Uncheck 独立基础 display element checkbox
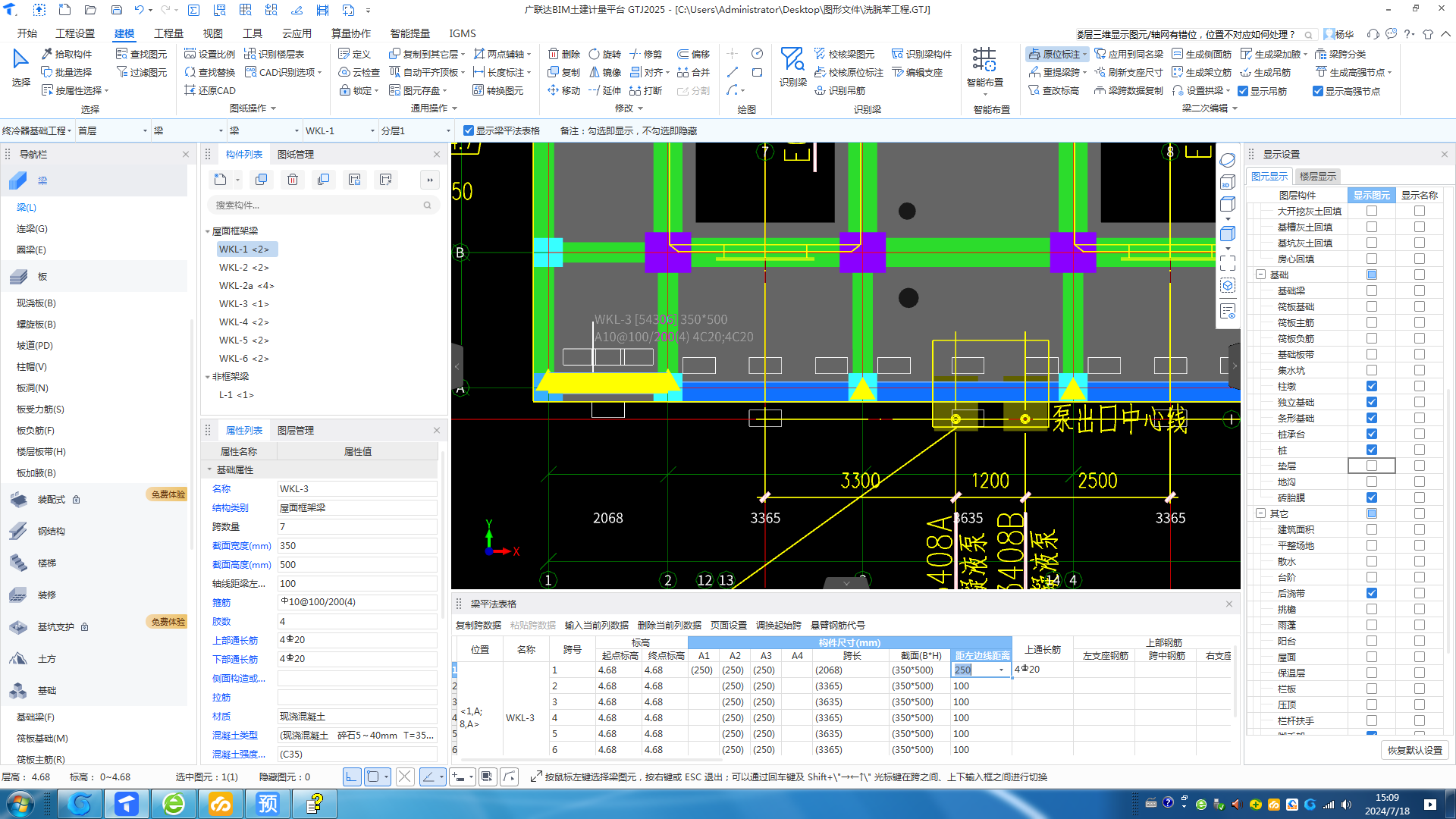Viewport: 1456px width, 819px height. [x=1372, y=402]
